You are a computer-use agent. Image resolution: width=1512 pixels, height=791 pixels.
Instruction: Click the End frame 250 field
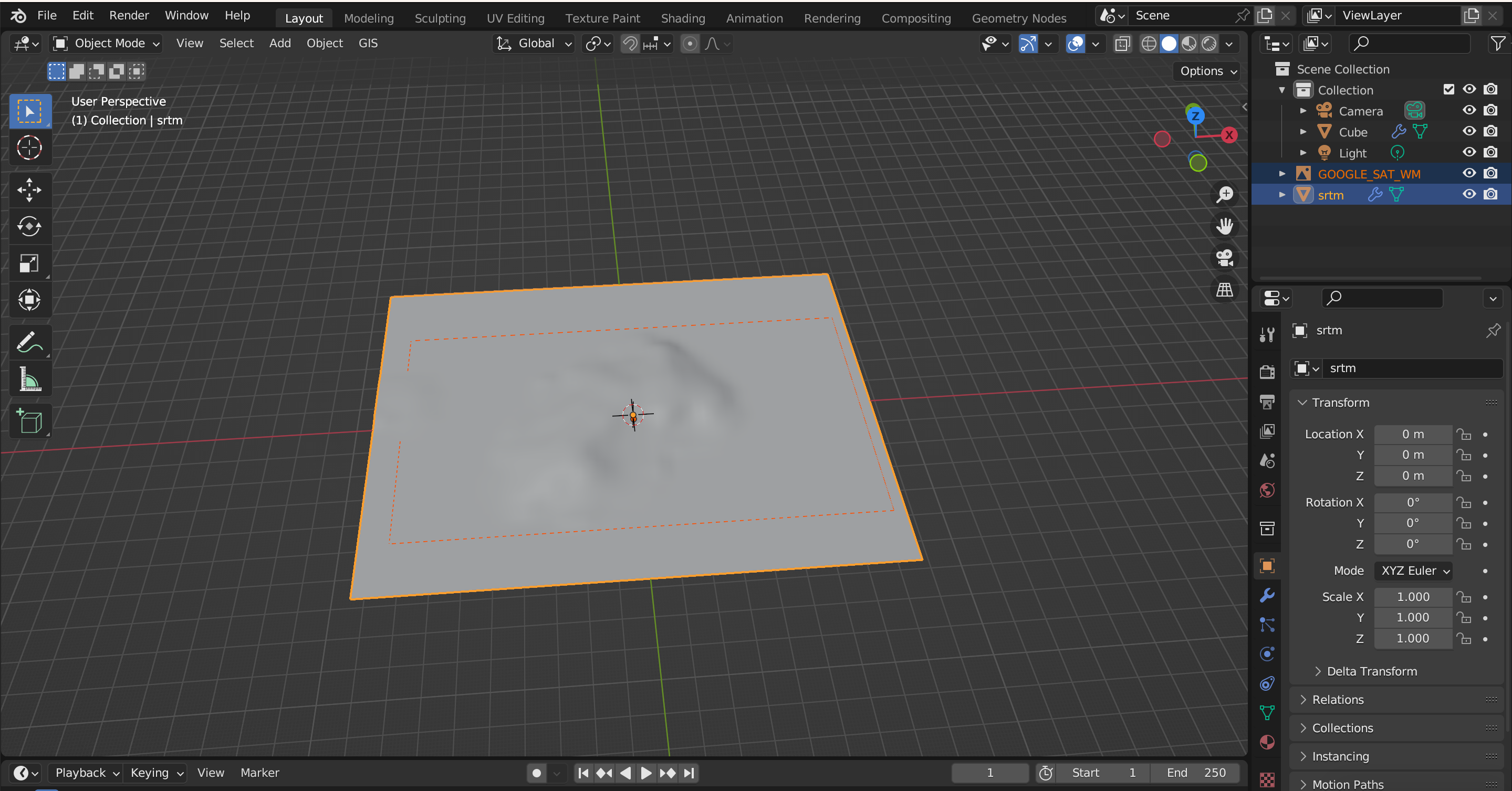1196,773
